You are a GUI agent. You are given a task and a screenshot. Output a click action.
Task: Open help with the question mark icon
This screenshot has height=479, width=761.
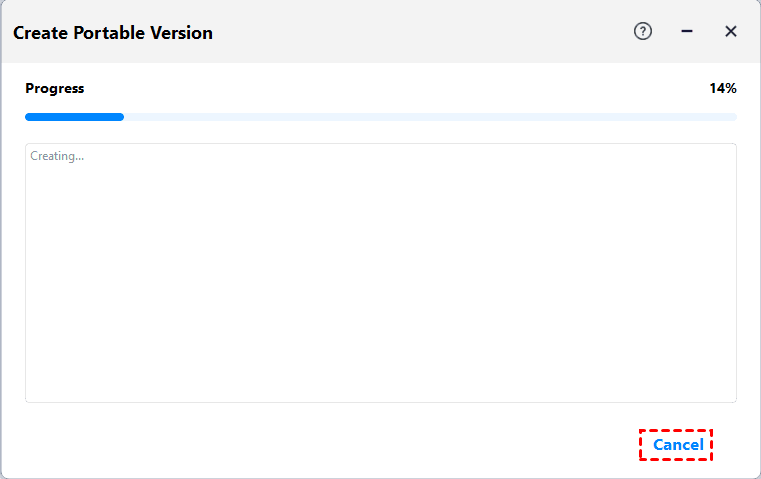(643, 31)
